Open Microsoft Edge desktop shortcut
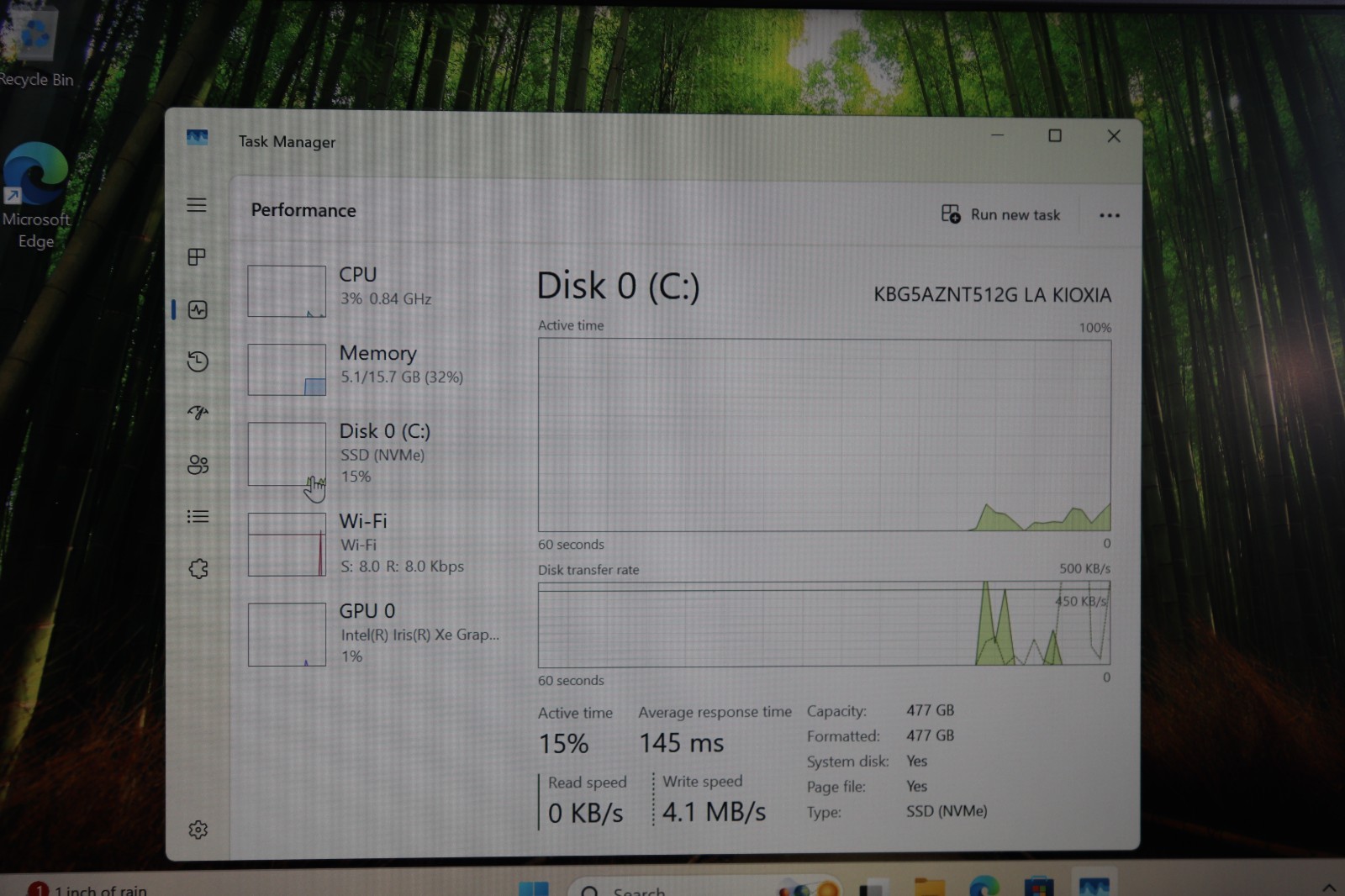 pos(35,197)
